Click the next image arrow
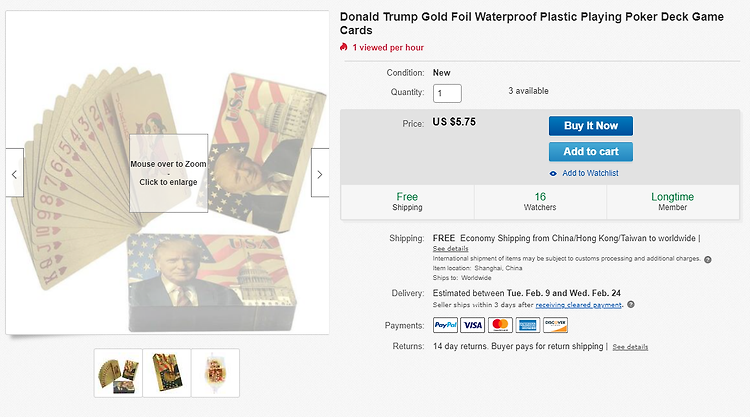This screenshot has width=750, height=417. (320, 173)
